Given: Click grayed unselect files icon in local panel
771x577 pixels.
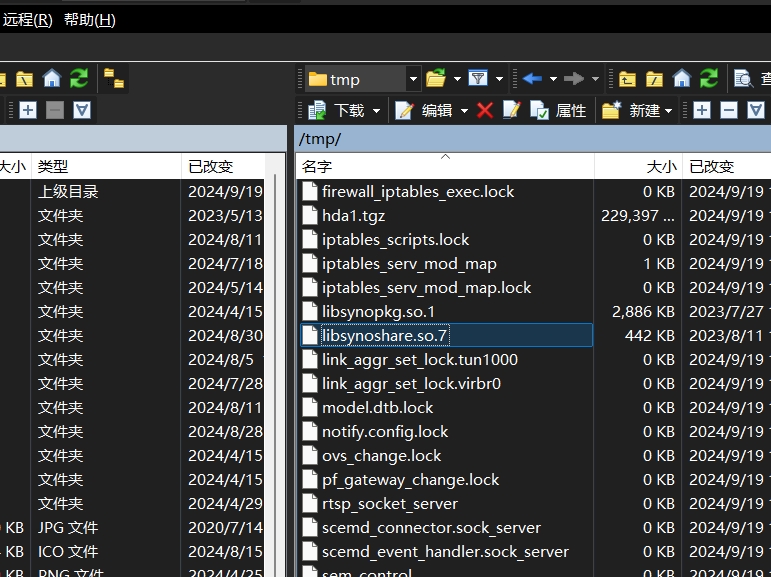Looking at the screenshot, I should [x=55, y=110].
